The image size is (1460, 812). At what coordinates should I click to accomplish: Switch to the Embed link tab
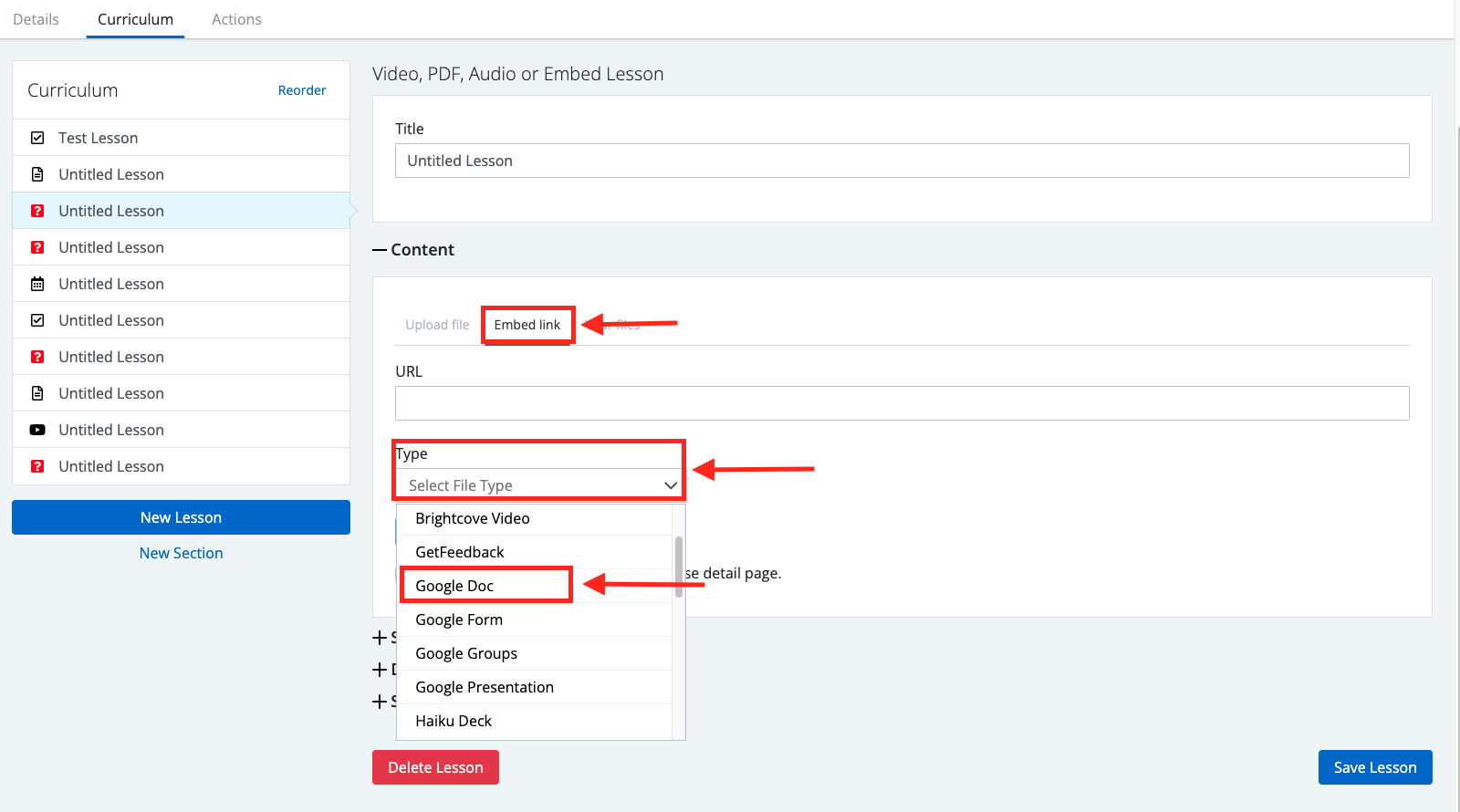527,325
